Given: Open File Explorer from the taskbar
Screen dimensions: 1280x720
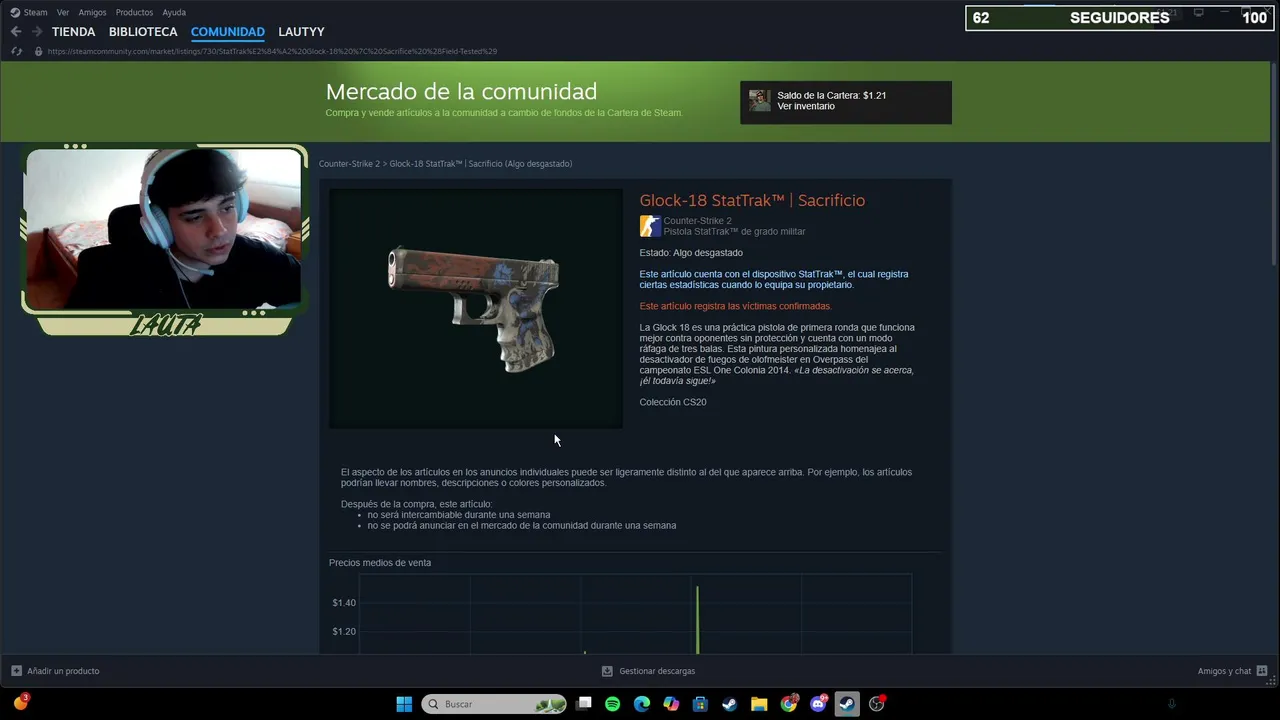Looking at the screenshot, I should [759, 704].
